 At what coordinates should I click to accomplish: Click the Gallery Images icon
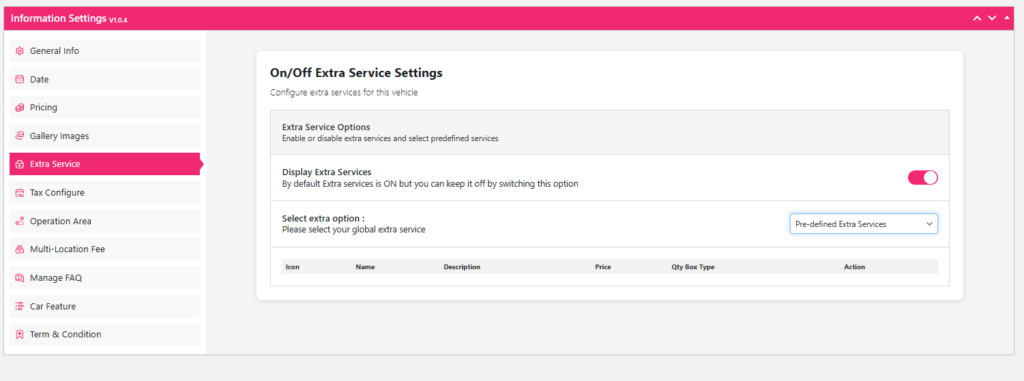[20, 136]
